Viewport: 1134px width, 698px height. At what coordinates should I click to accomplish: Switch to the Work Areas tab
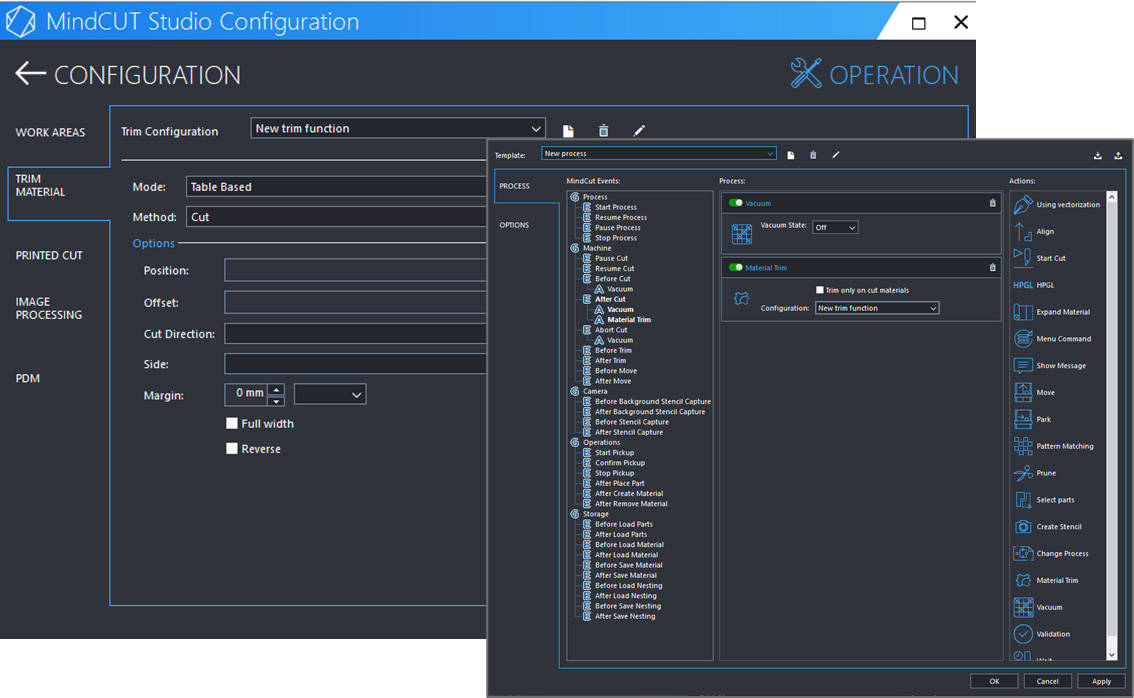point(51,132)
